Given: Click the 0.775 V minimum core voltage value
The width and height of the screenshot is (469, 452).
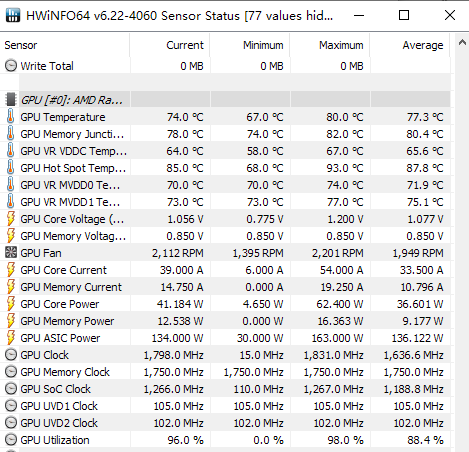Looking at the screenshot, I should click(x=265, y=219).
